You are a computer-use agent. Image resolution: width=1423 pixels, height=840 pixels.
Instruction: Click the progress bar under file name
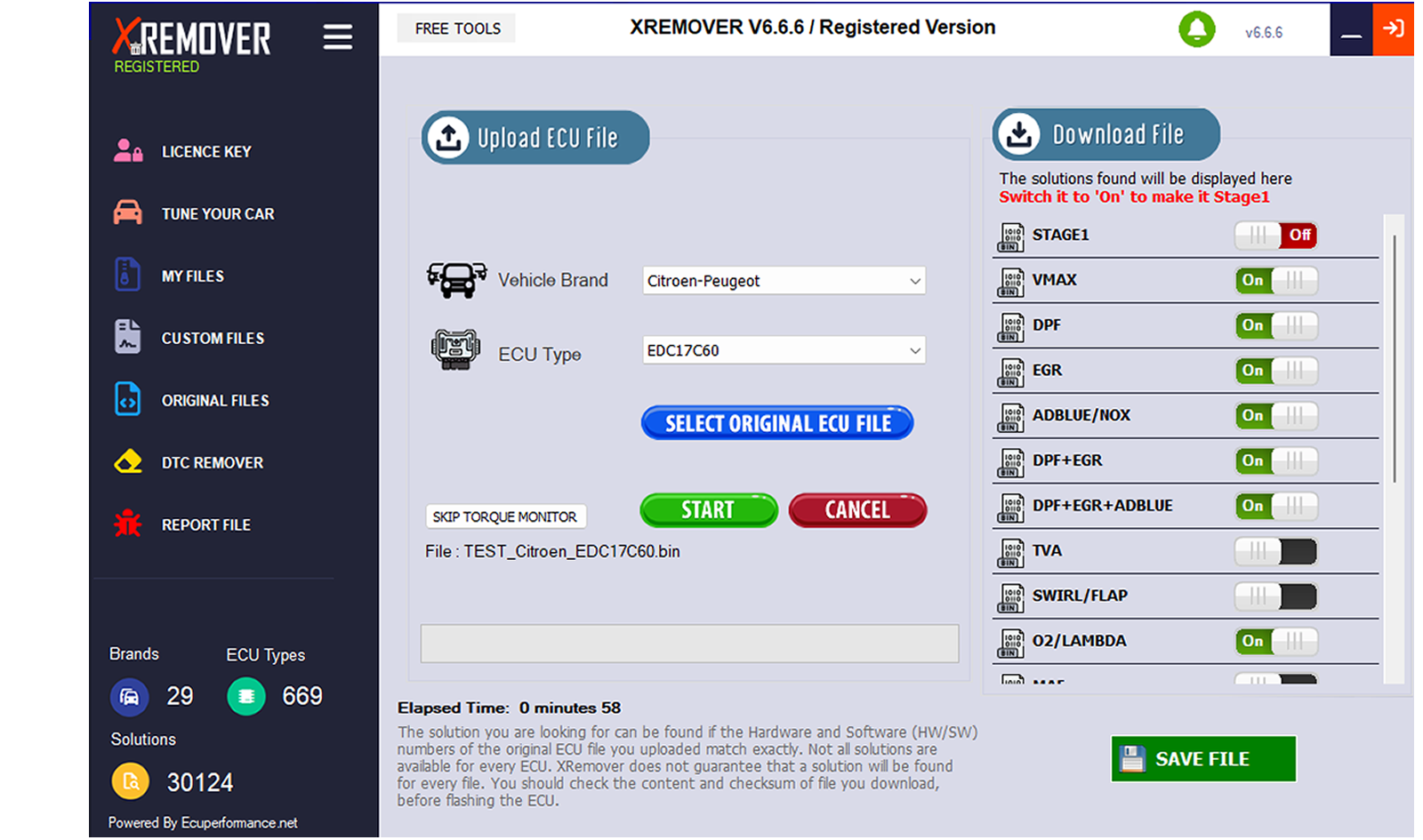689,644
